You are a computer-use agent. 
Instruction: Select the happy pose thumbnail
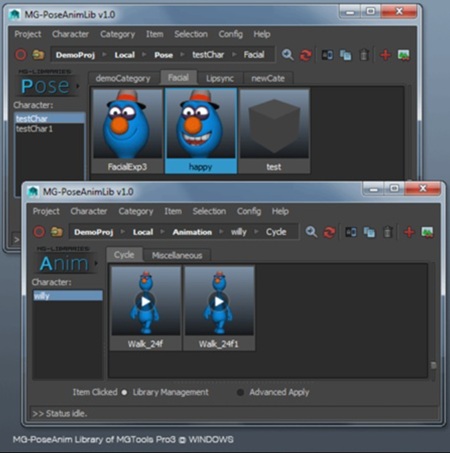pos(201,131)
